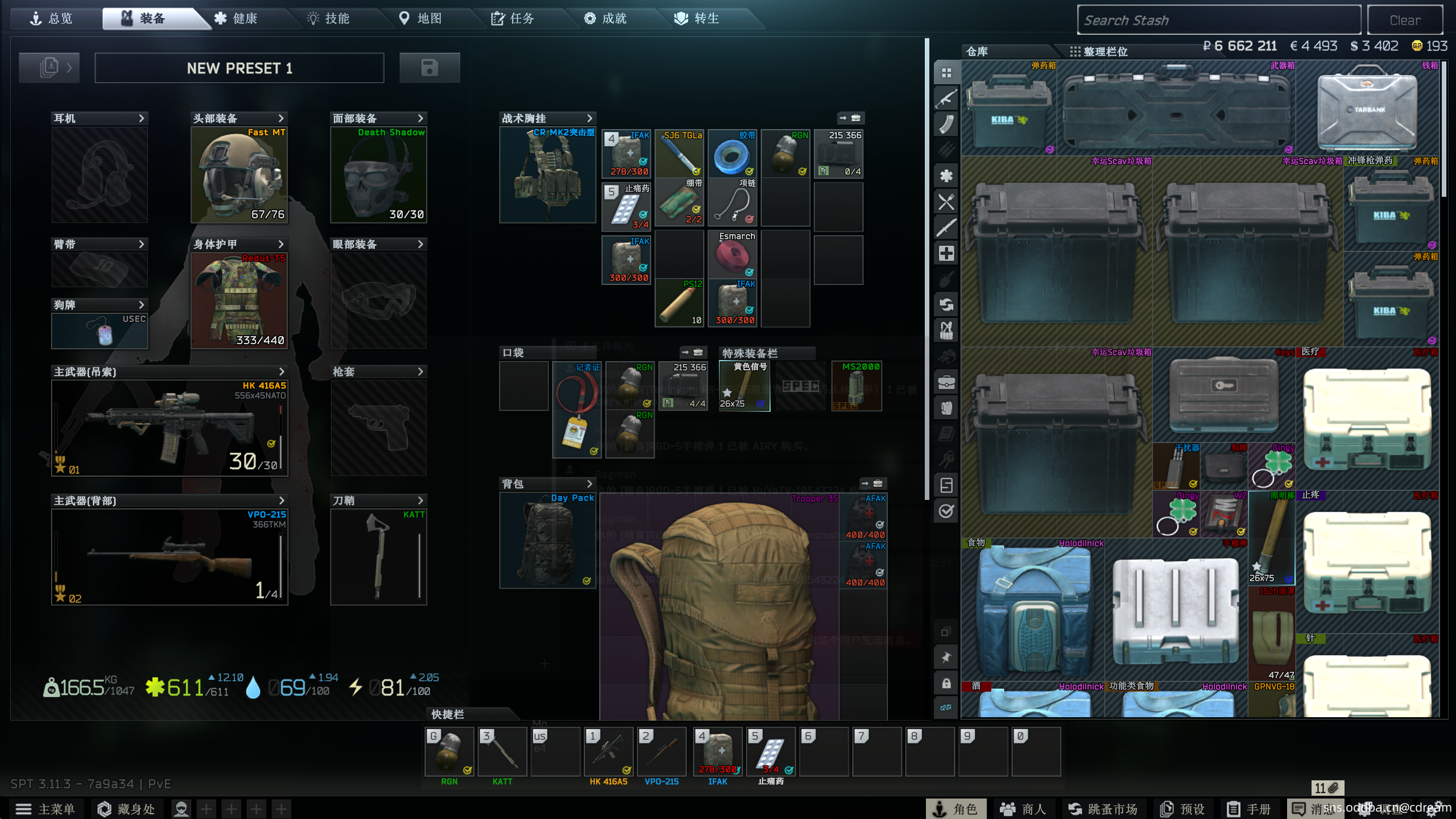
Task: Filter stash by medkit cross icon
Action: pos(946,253)
